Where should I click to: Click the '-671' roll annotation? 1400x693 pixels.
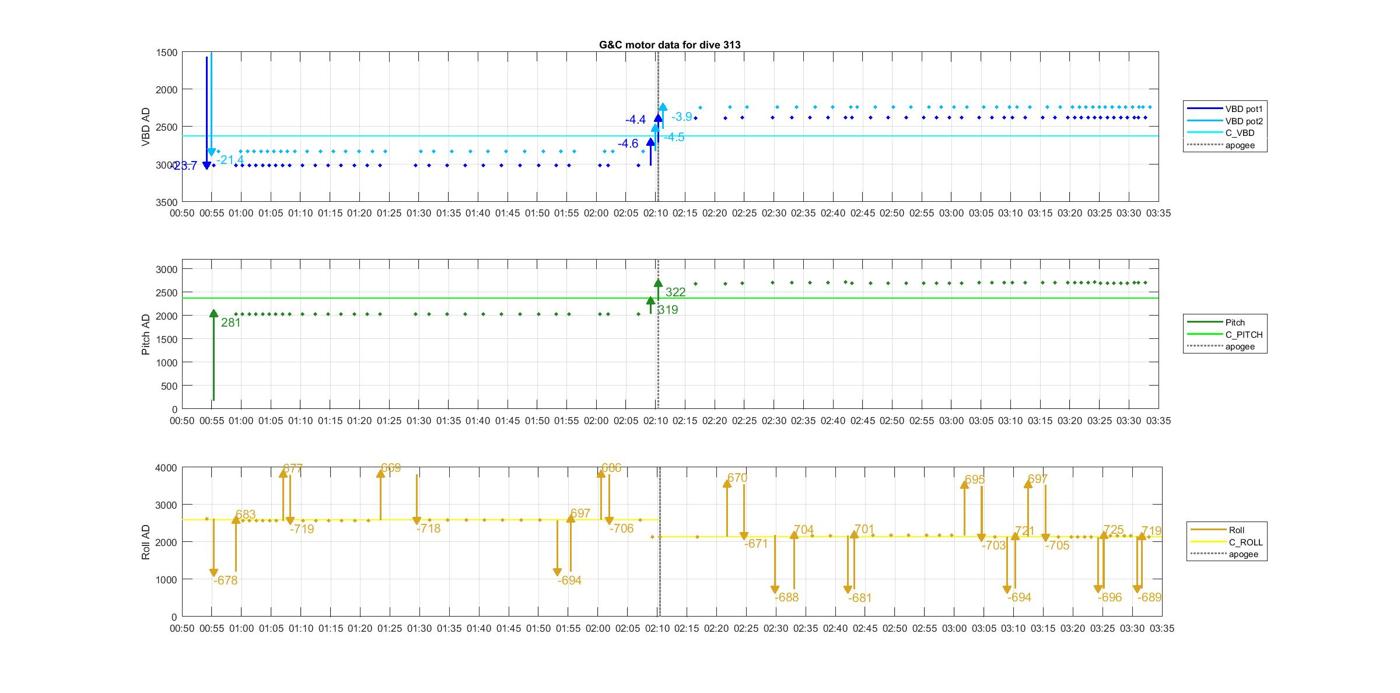tap(756, 544)
